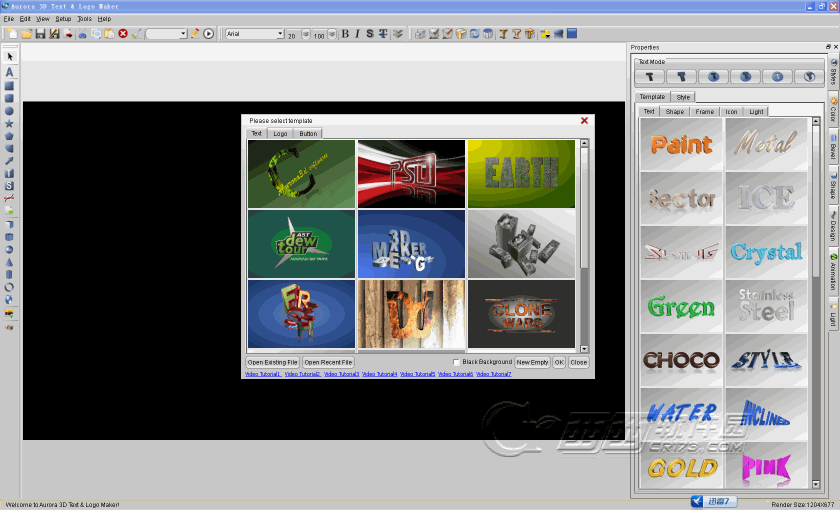Choose the 3D text 'A' tool
Image resolution: width=840 pixels, height=510 pixels.
(x=9, y=72)
